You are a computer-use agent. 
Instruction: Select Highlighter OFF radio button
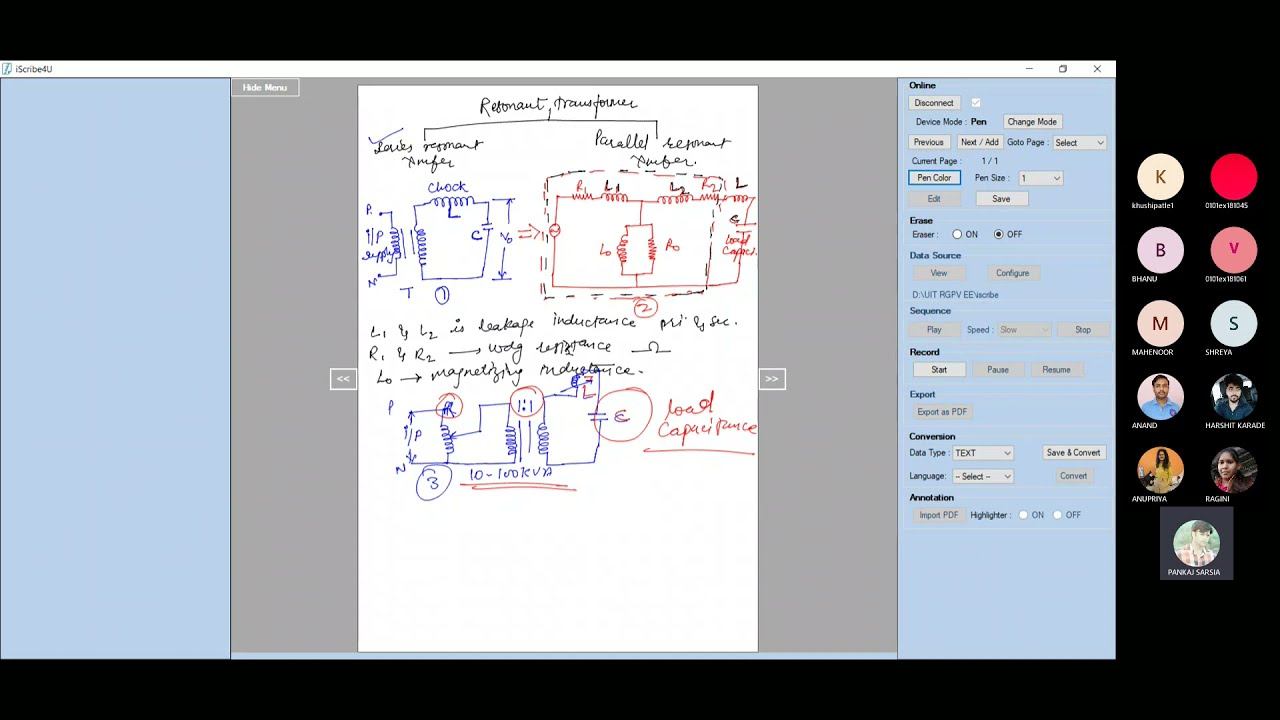tap(1057, 515)
